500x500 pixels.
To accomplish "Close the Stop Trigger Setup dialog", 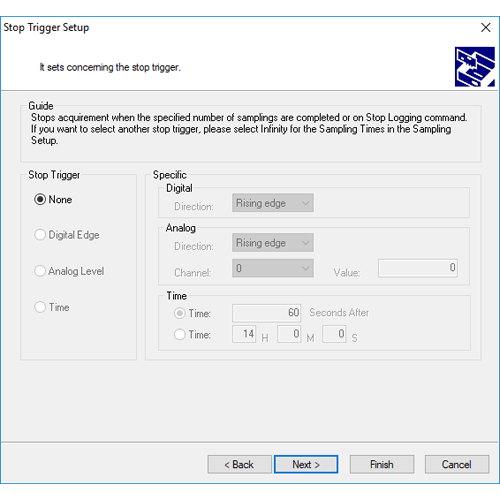I will click(x=486, y=27).
